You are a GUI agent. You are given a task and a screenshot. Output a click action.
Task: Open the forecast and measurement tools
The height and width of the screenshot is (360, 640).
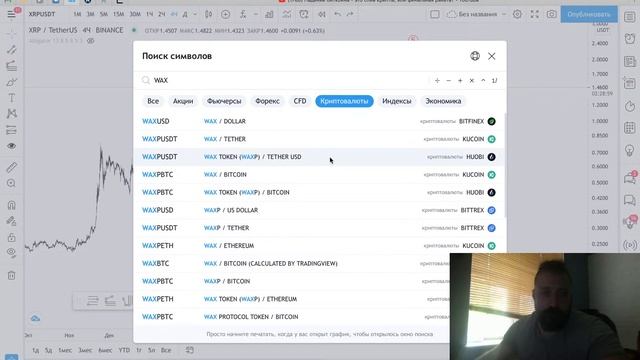(11, 130)
